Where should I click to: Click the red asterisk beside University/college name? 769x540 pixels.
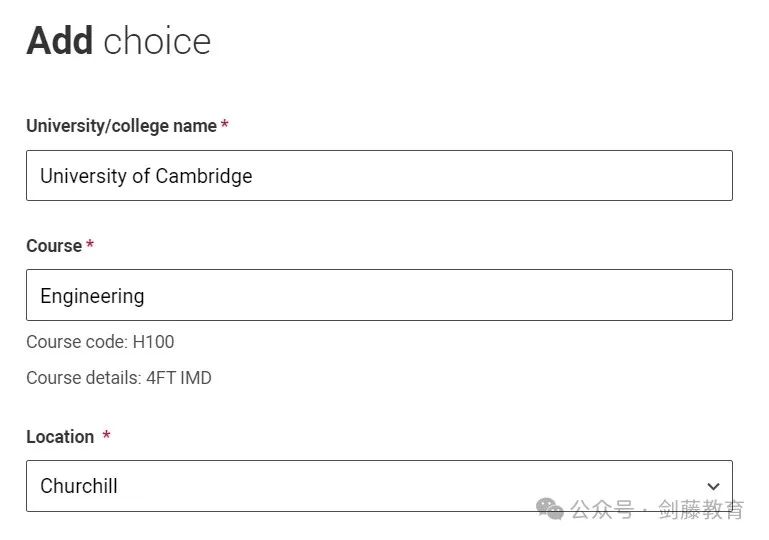coord(225,124)
